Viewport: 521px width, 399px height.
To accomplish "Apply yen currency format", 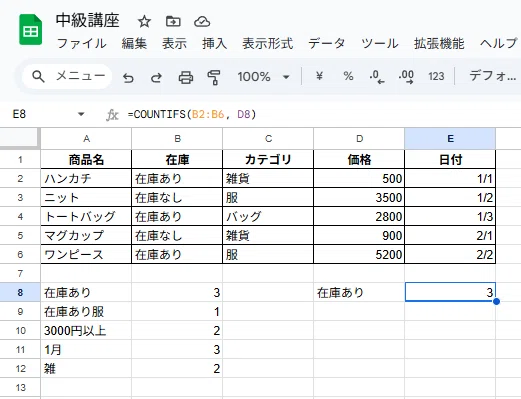I will click(x=319, y=76).
